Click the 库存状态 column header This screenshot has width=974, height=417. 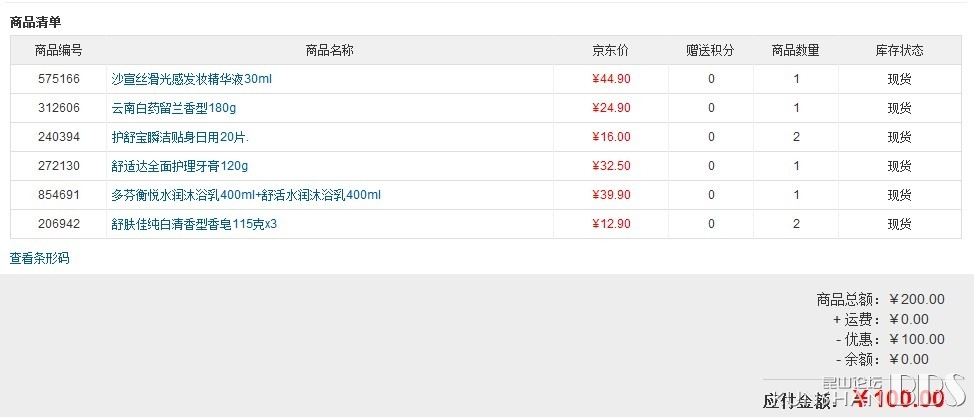click(899, 50)
